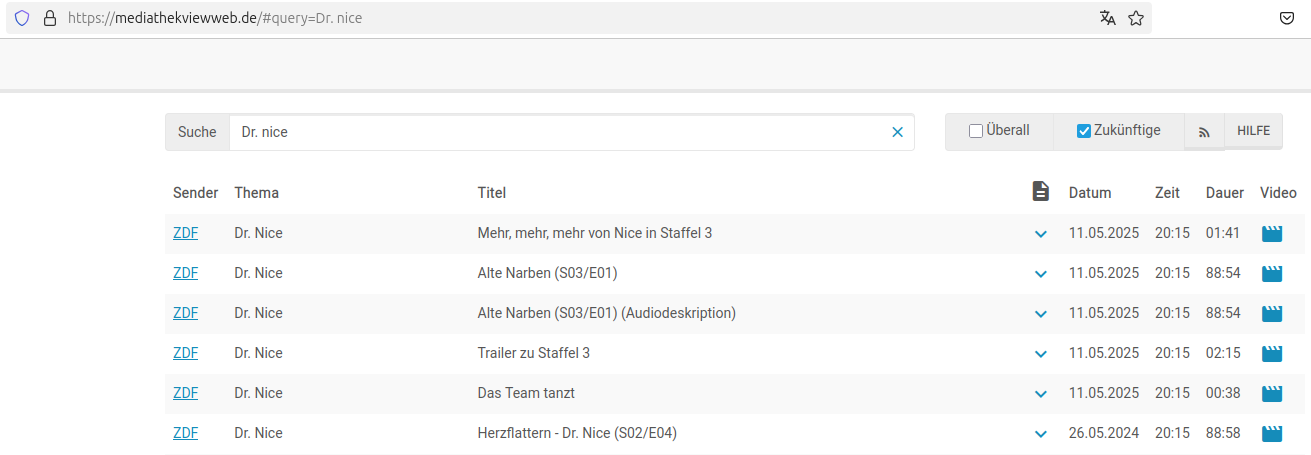Image resolution: width=1311 pixels, height=455 pixels.
Task: Open video for Herzflattern (S02/E04)
Action: pyautogui.click(x=1272, y=434)
